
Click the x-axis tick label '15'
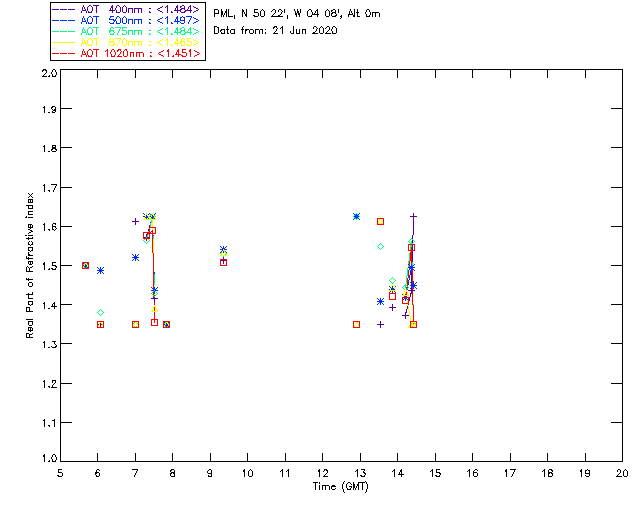point(435,473)
